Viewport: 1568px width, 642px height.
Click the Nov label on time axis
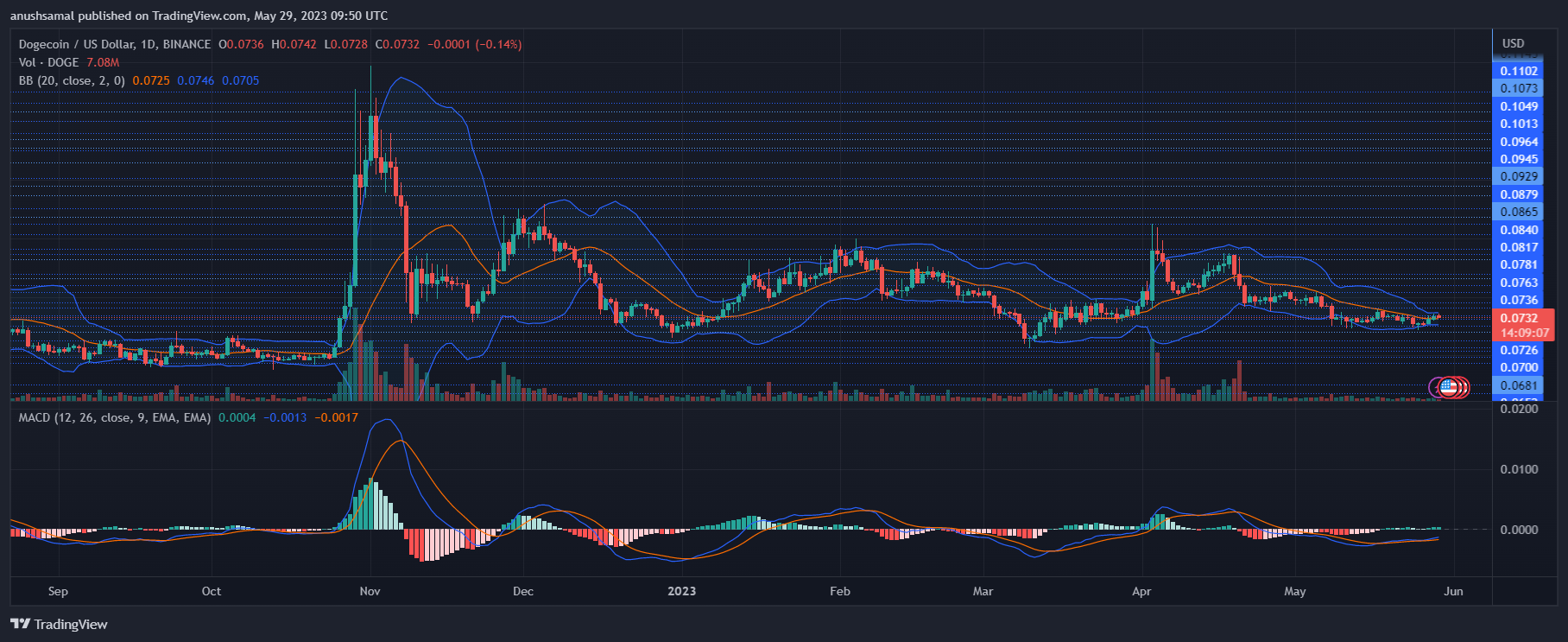tap(370, 591)
